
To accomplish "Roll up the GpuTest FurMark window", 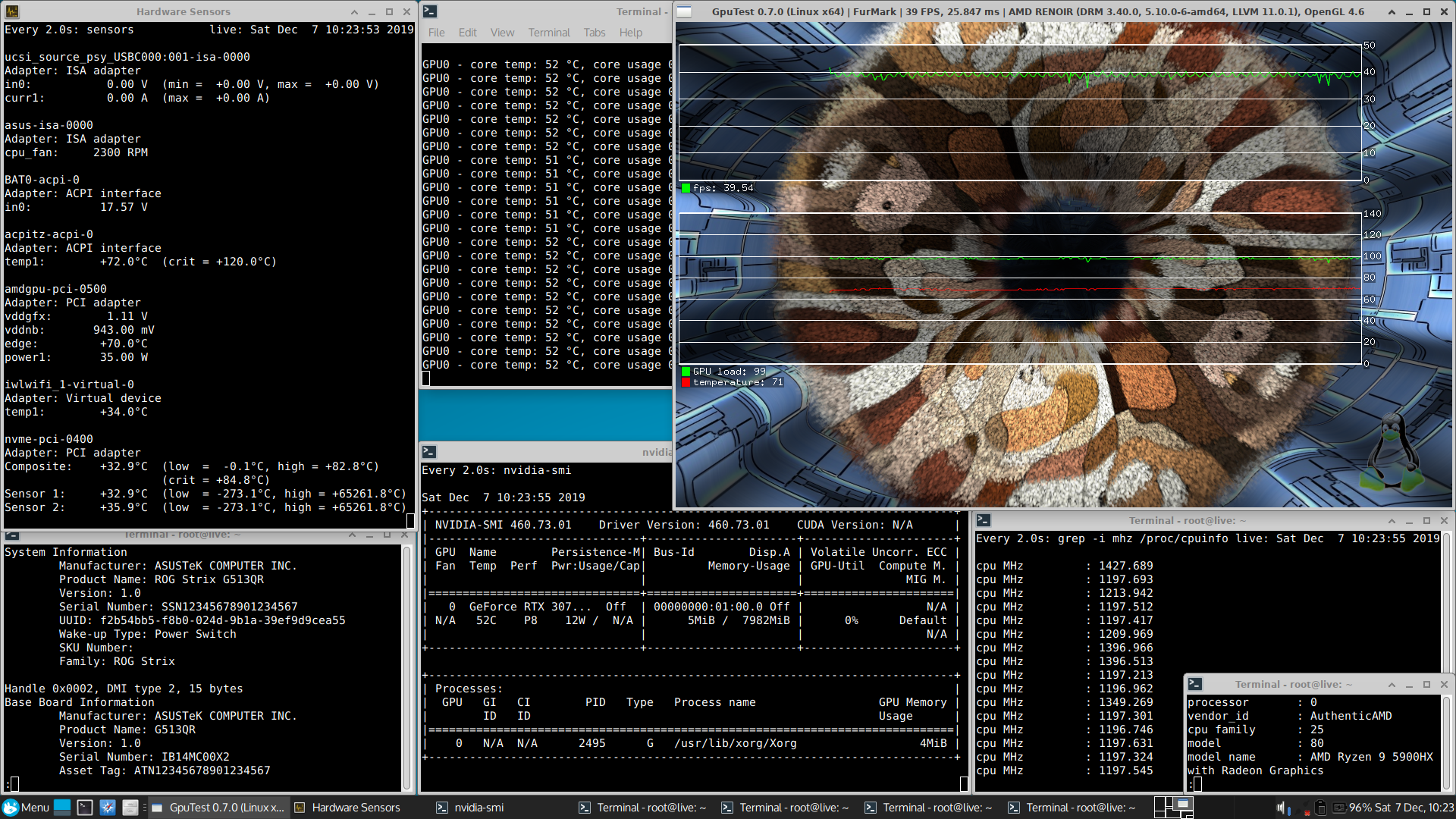I will pyautogui.click(x=1392, y=11).
